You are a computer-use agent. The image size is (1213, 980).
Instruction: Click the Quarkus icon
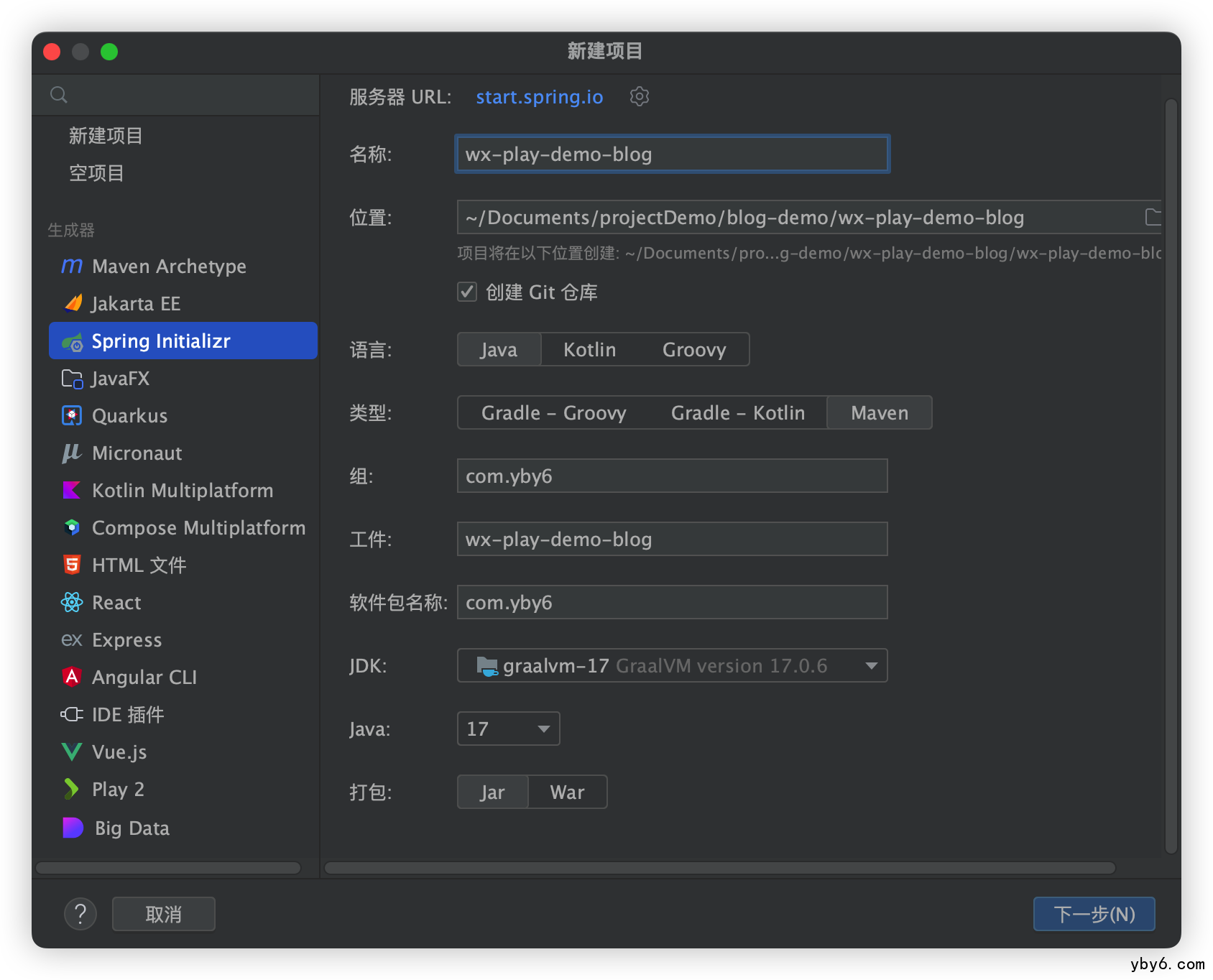coord(72,416)
